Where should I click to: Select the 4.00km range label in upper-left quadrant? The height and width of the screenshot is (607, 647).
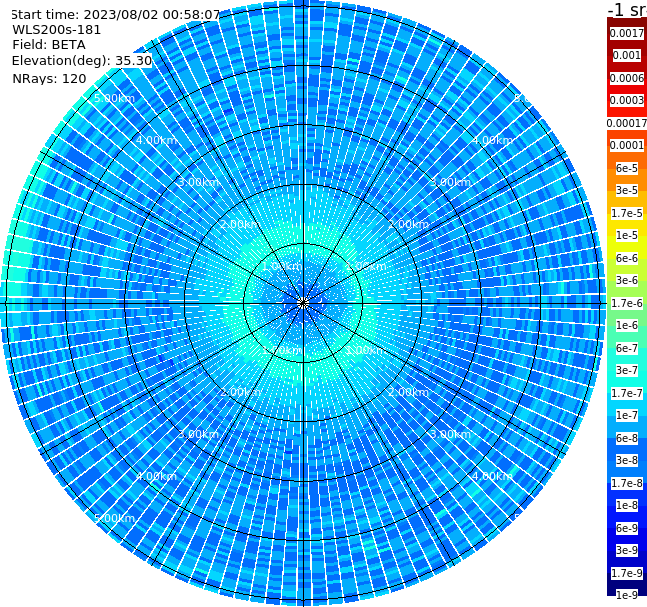click(156, 140)
